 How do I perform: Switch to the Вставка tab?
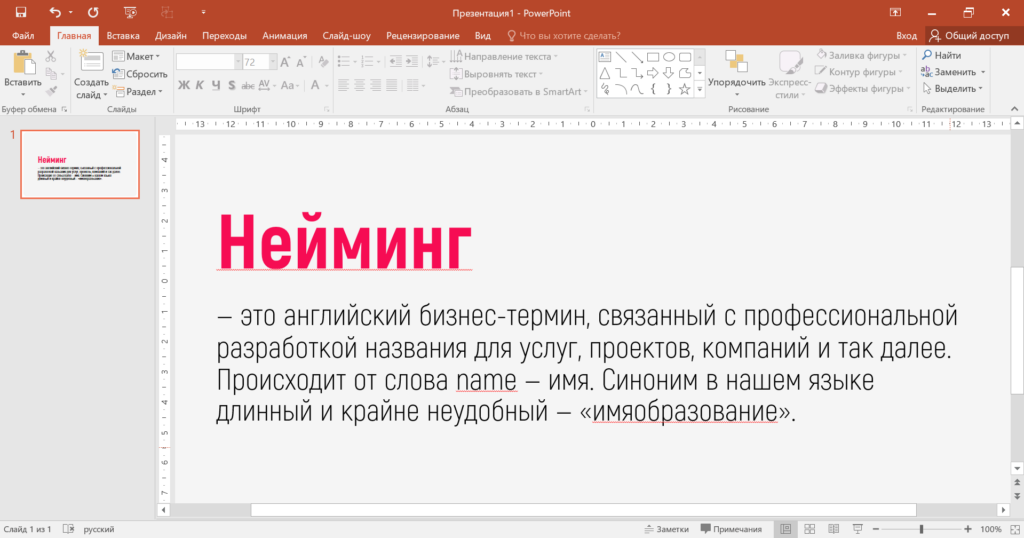[123, 35]
